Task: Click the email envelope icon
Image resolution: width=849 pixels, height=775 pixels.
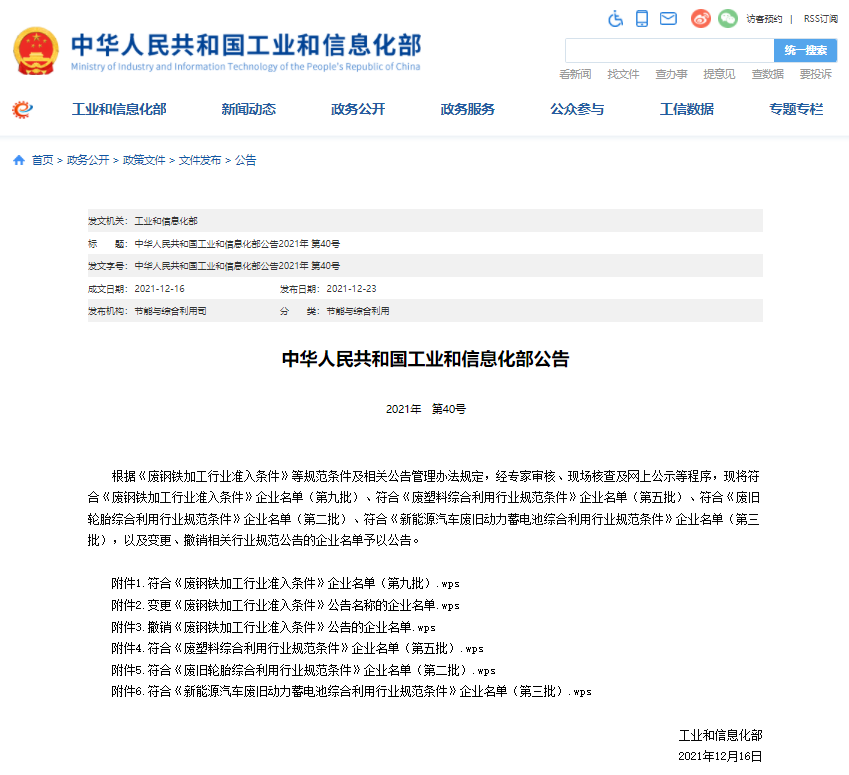Action: click(x=668, y=18)
